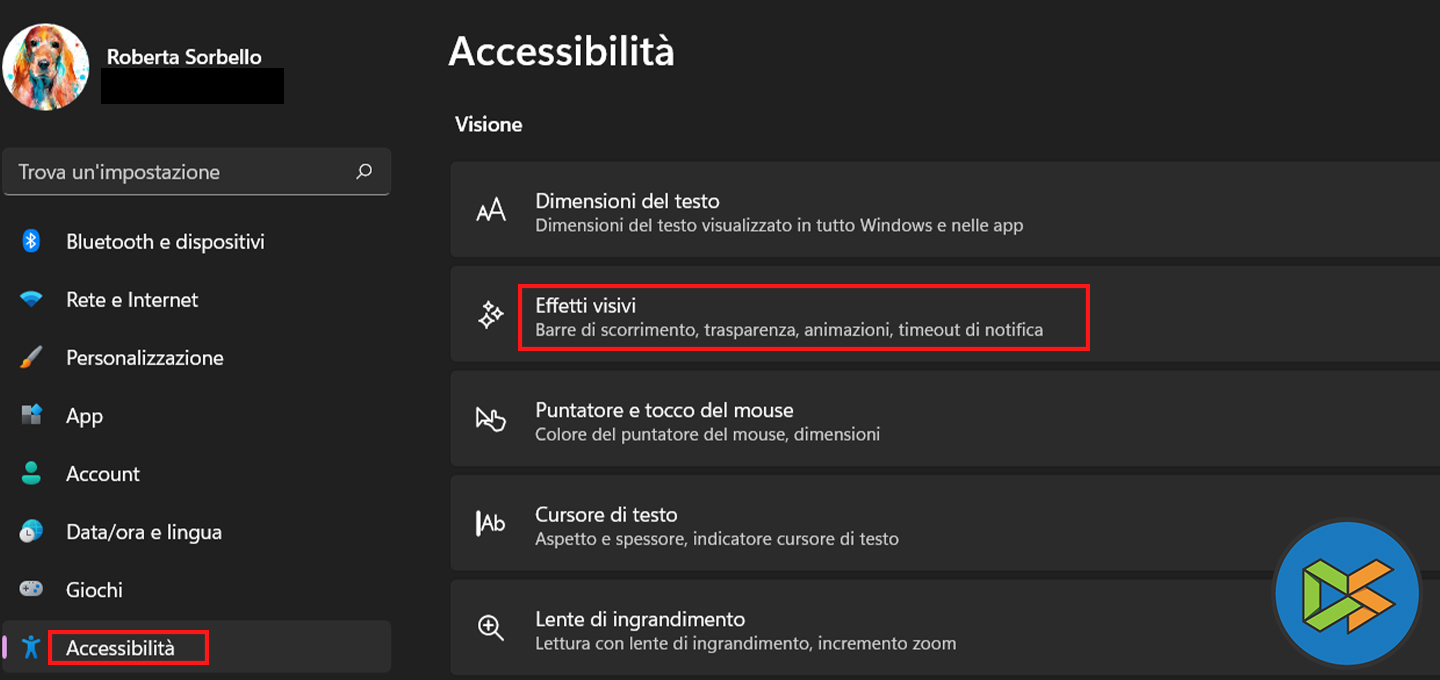The image size is (1440, 680).
Task: Click the App grid icon
Action: pos(31,415)
